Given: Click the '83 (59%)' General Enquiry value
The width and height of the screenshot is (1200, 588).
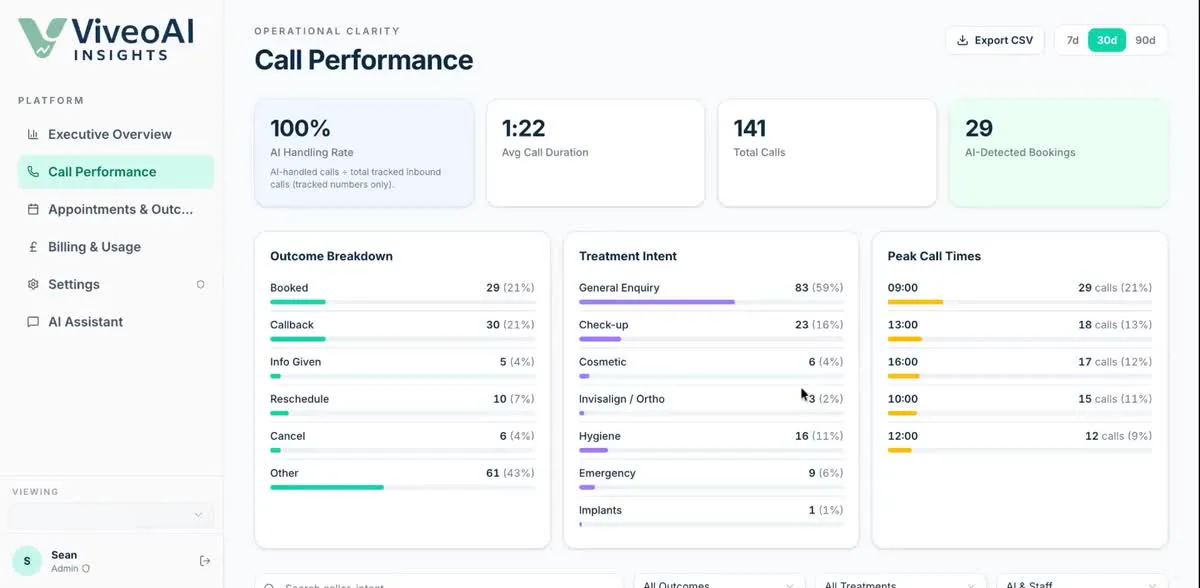Looking at the screenshot, I should [819, 288].
